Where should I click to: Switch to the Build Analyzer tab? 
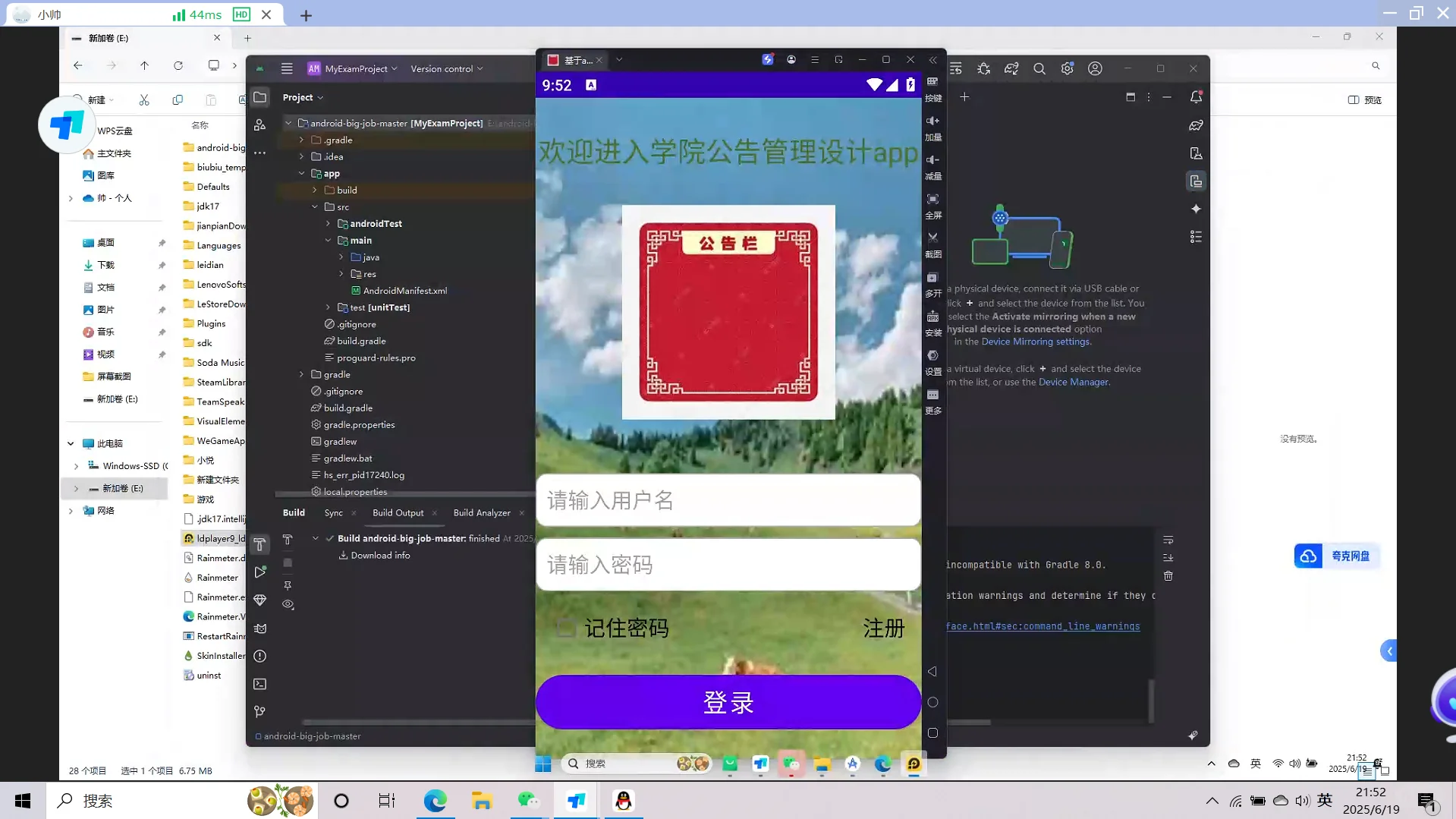click(x=482, y=512)
